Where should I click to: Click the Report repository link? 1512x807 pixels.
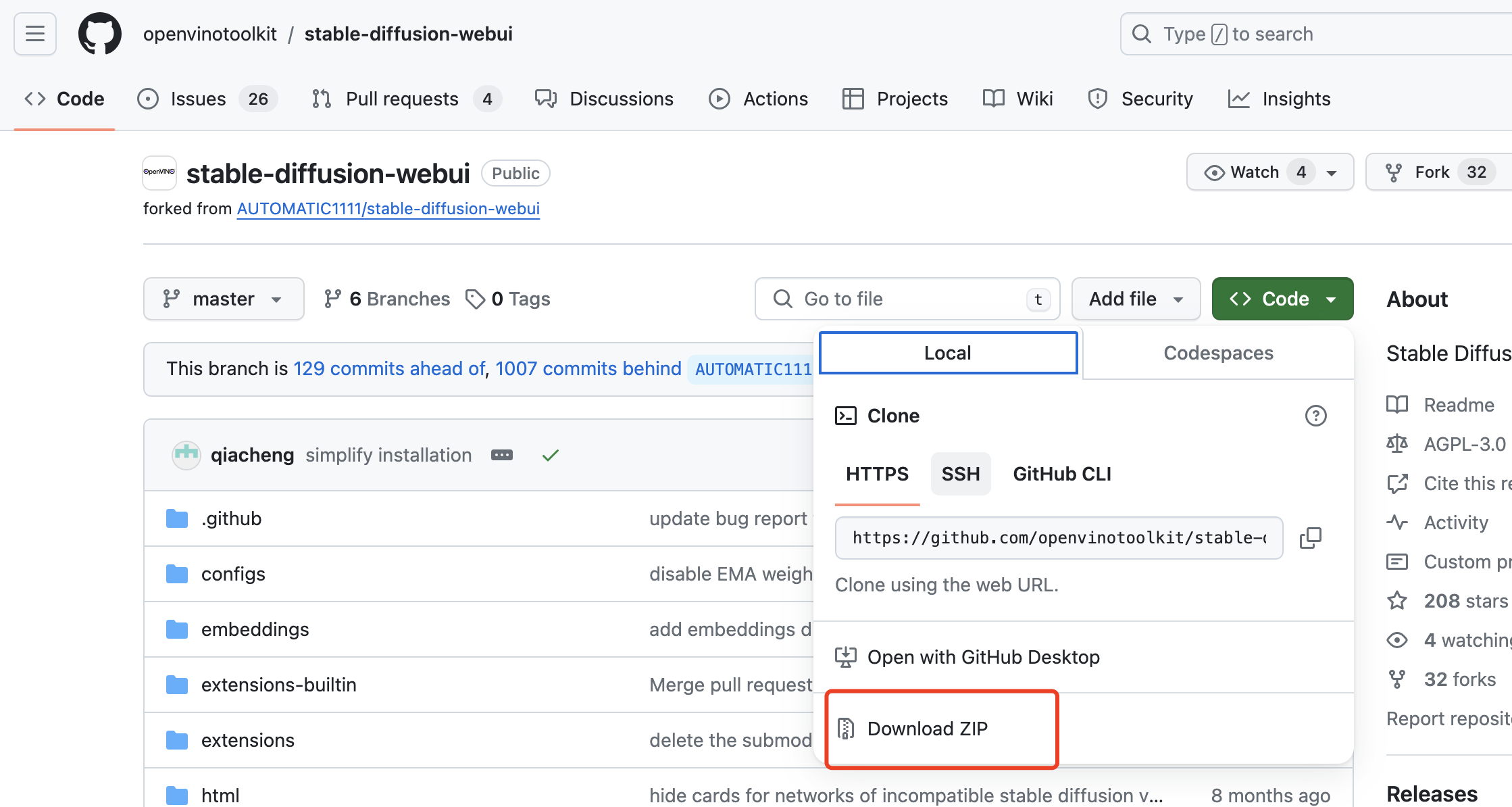point(1449,718)
